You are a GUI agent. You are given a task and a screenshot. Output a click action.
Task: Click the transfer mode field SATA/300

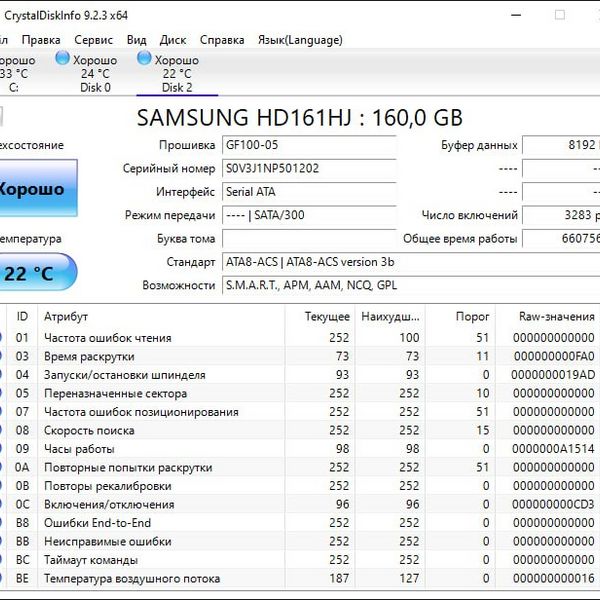(x=309, y=215)
